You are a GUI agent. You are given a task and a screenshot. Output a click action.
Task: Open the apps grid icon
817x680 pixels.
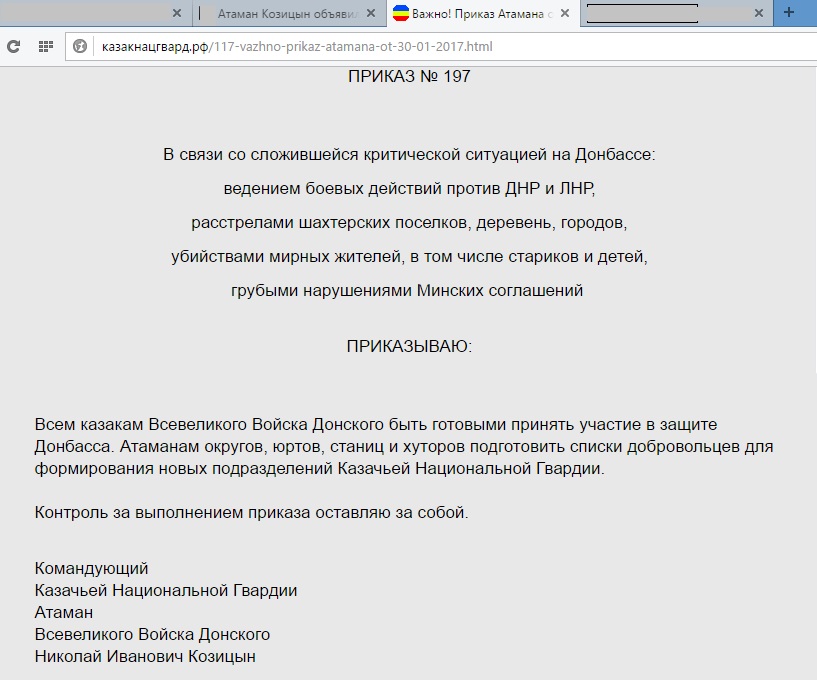pos(45,47)
